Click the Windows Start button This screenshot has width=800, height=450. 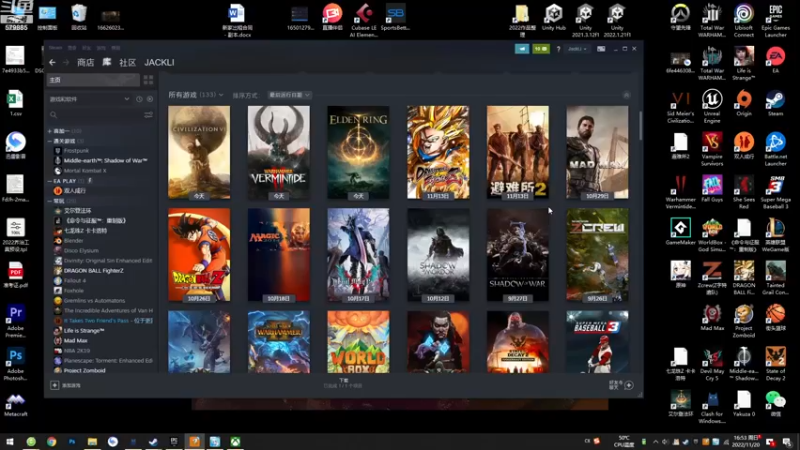pyautogui.click(x=10, y=441)
